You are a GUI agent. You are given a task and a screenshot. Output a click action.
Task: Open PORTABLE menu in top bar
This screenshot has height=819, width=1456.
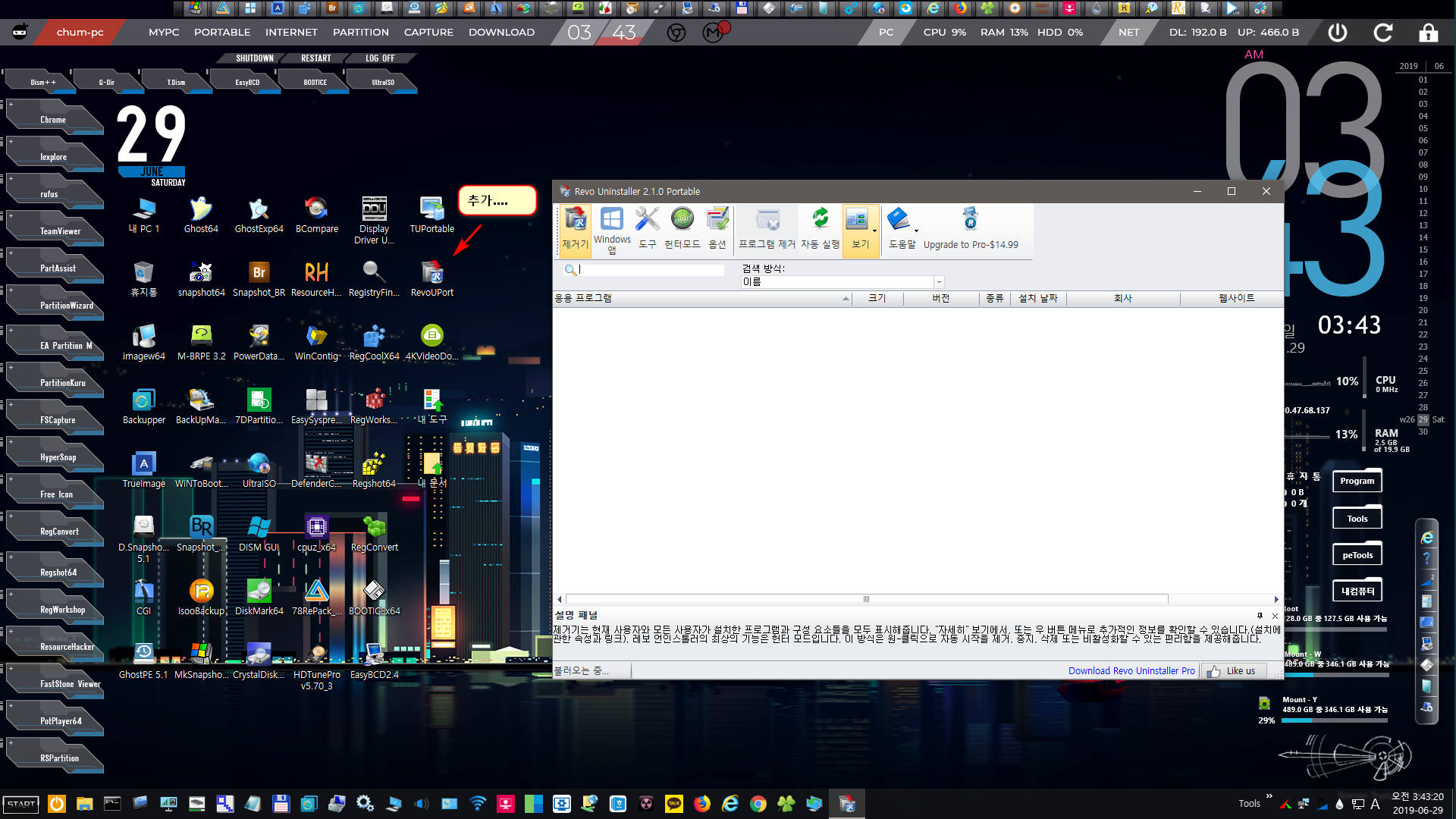[221, 33]
